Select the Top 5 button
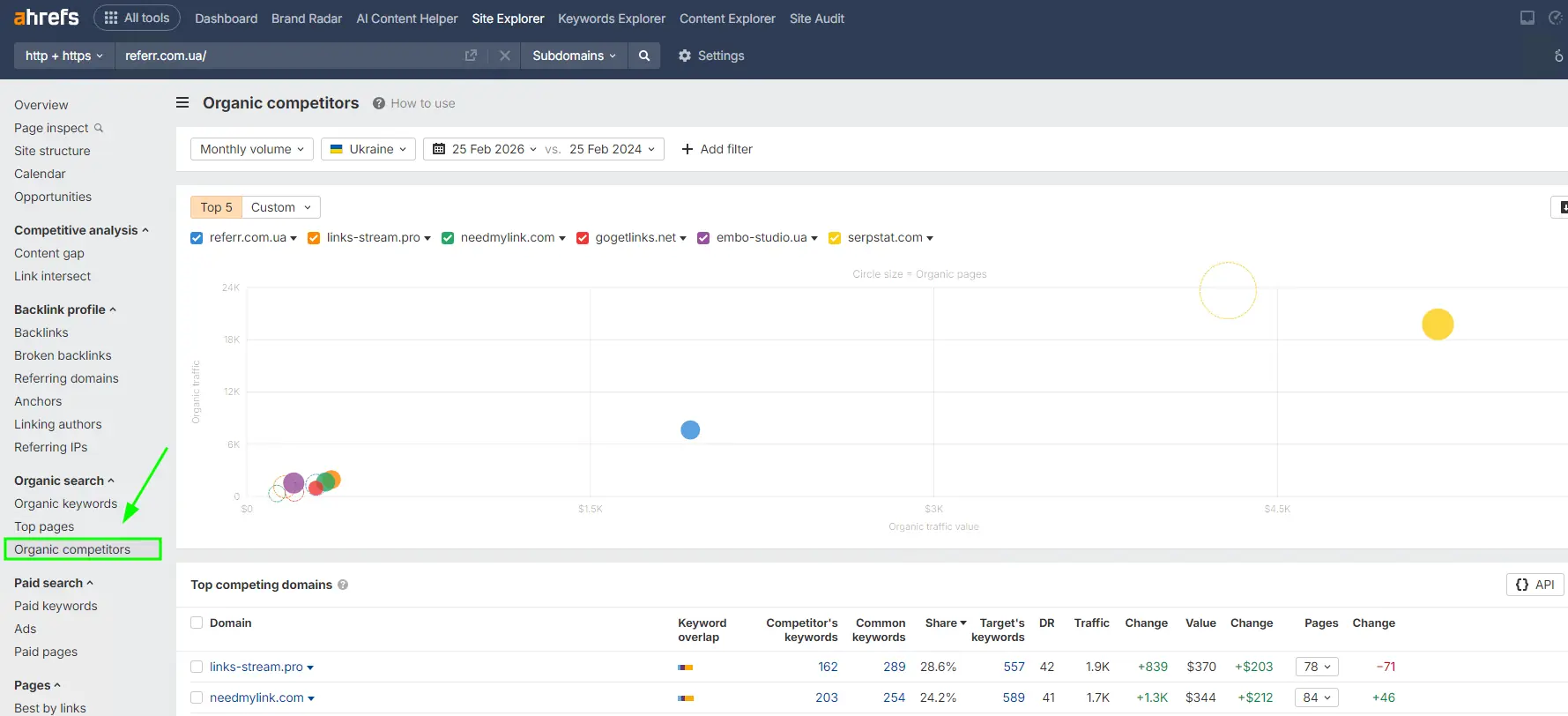 coord(216,207)
